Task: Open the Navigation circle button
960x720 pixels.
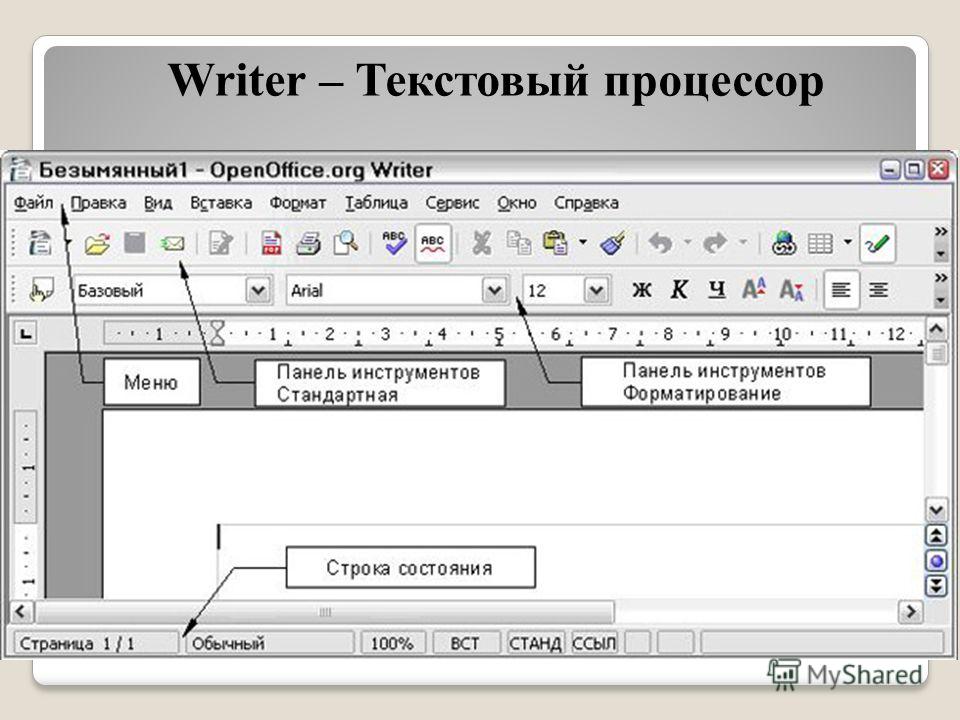Action: (x=936, y=561)
